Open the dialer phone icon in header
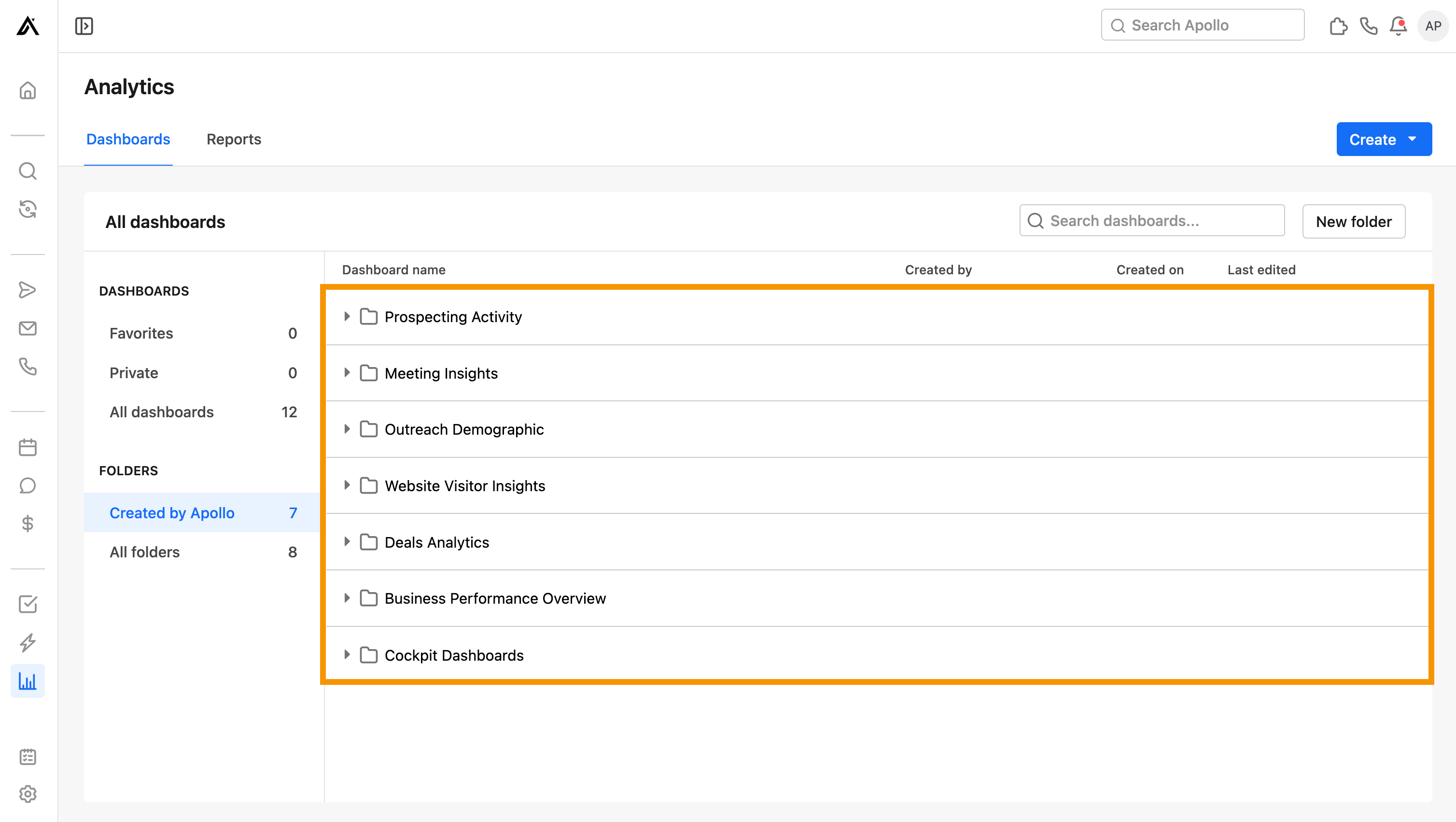1456x822 pixels. 1369,26
